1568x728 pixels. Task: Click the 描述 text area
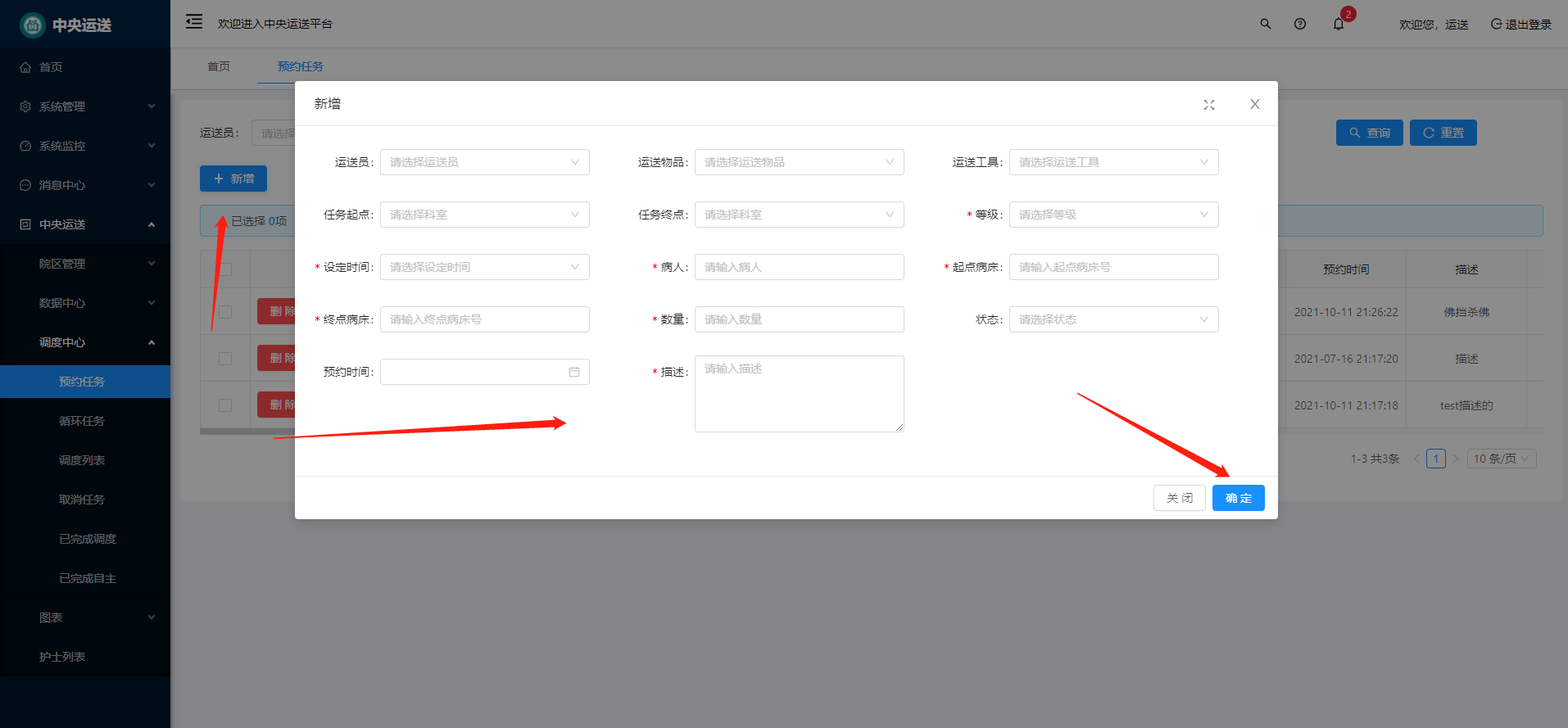[800, 394]
